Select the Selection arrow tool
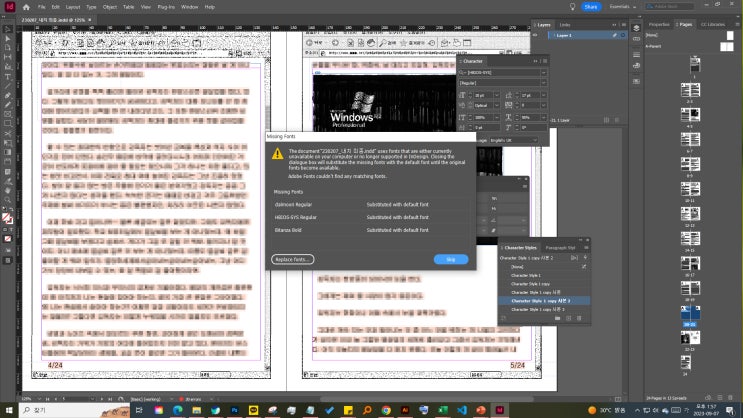This screenshot has width=743, height=418. [7, 30]
